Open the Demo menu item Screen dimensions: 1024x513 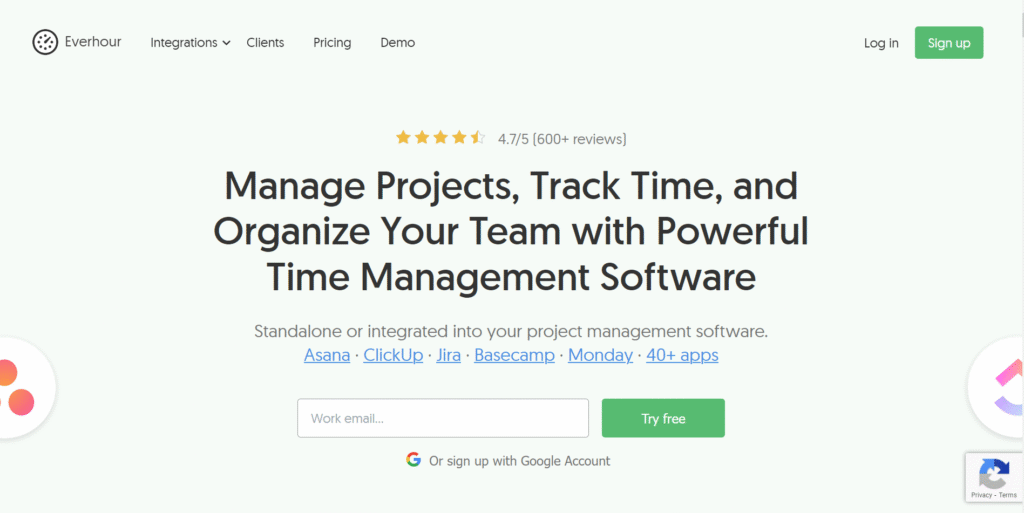coord(398,42)
